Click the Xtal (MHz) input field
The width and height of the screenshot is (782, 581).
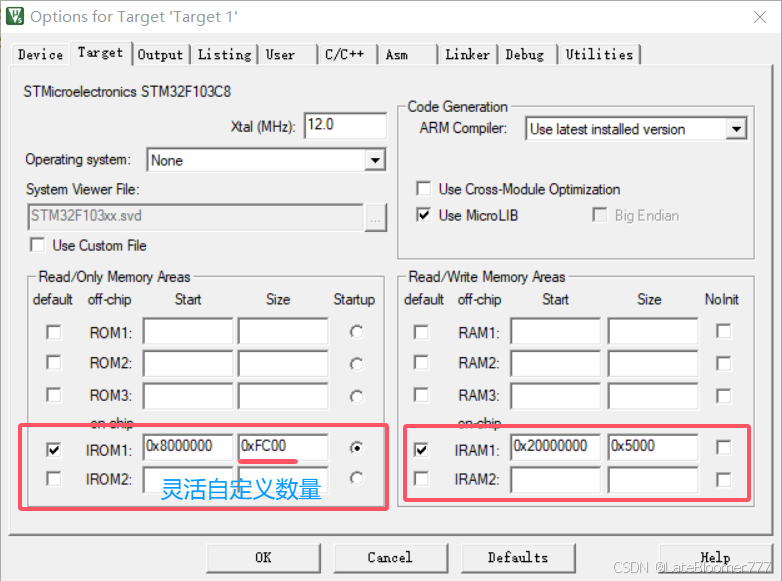pyautogui.click(x=345, y=125)
